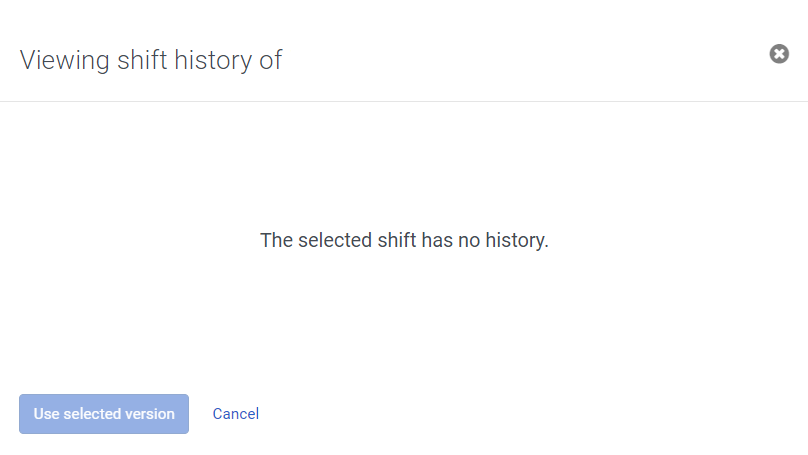The width and height of the screenshot is (808, 455).
Task: Close the shift history dialog
Action: [x=779, y=54]
